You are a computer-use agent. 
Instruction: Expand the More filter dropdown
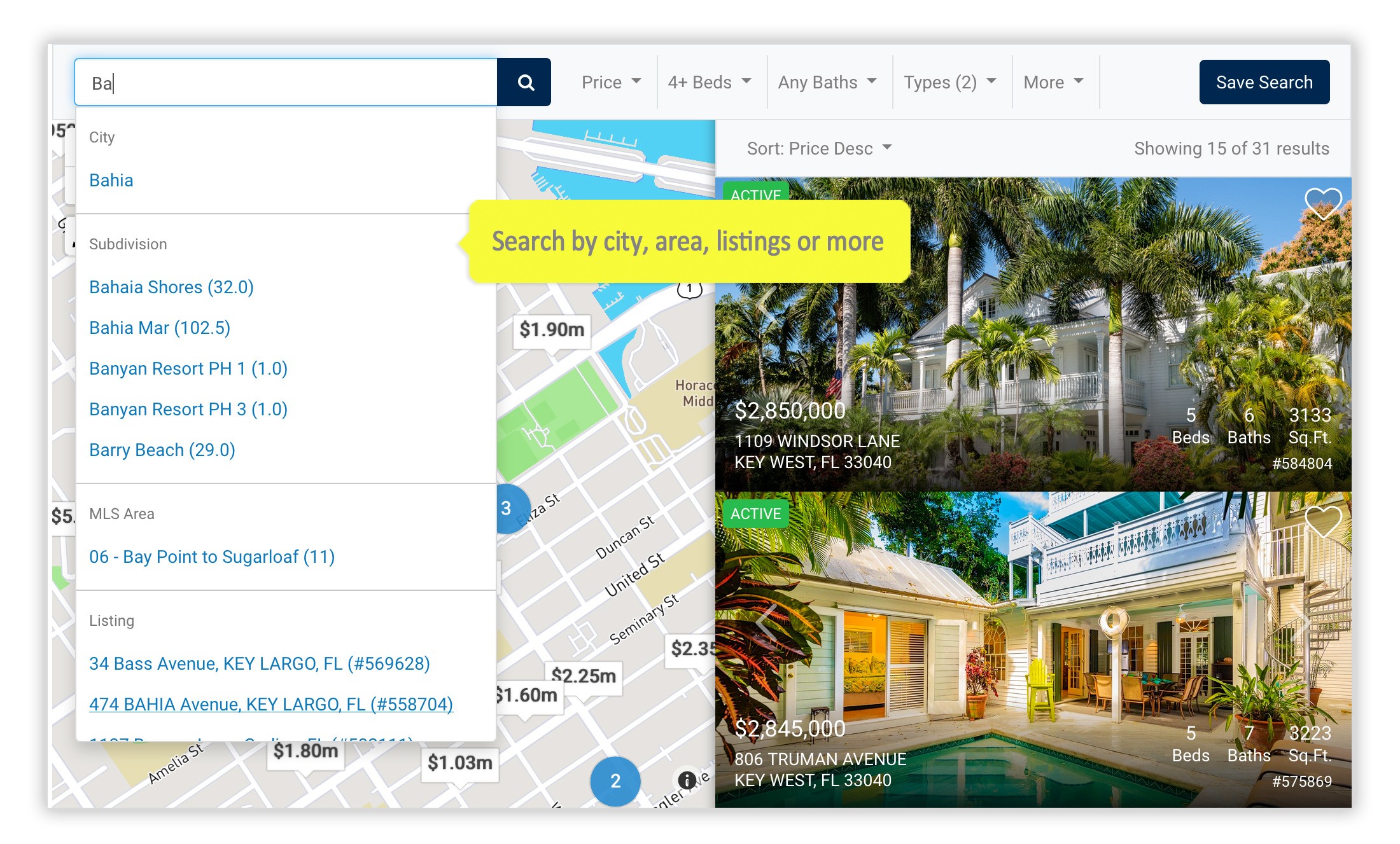tap(1055, 82)
